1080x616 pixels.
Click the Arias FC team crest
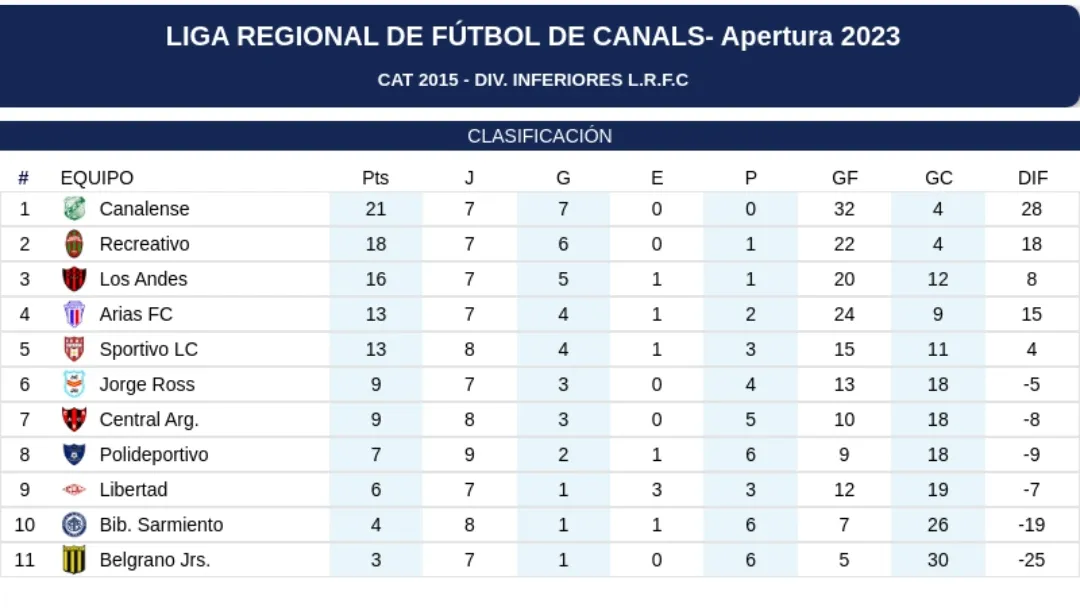75,314
